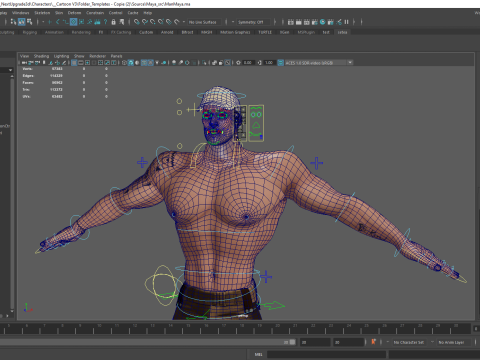Open the snap options arrow before No Live Surface

184,22
